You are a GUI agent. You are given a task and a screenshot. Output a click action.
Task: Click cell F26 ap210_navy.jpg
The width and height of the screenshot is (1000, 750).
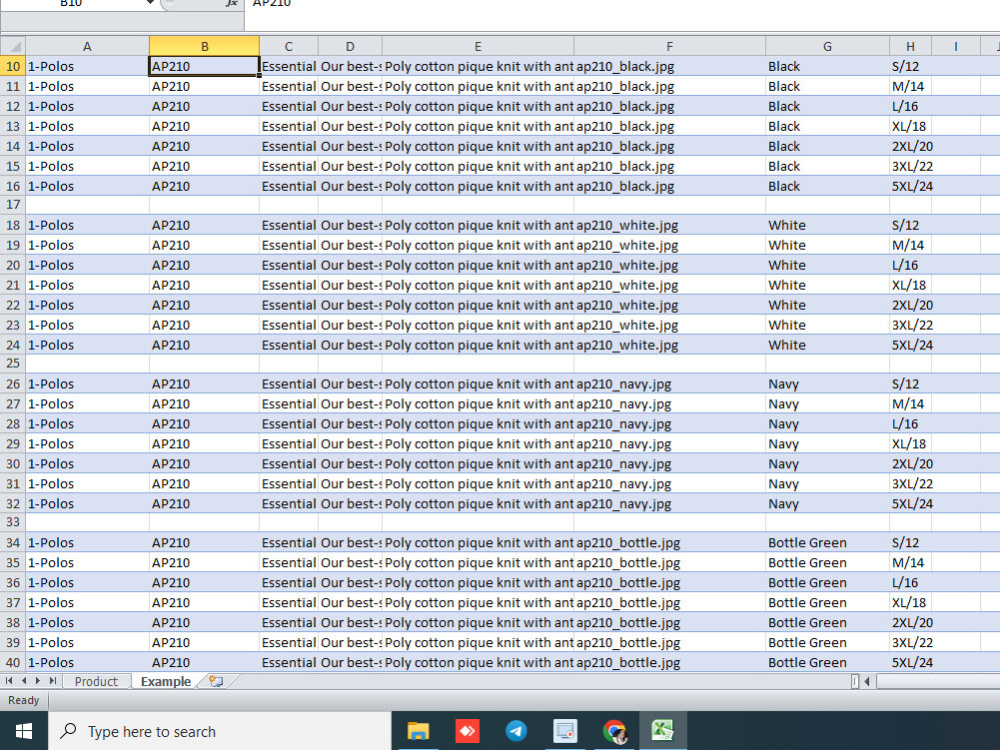(670, 384)
